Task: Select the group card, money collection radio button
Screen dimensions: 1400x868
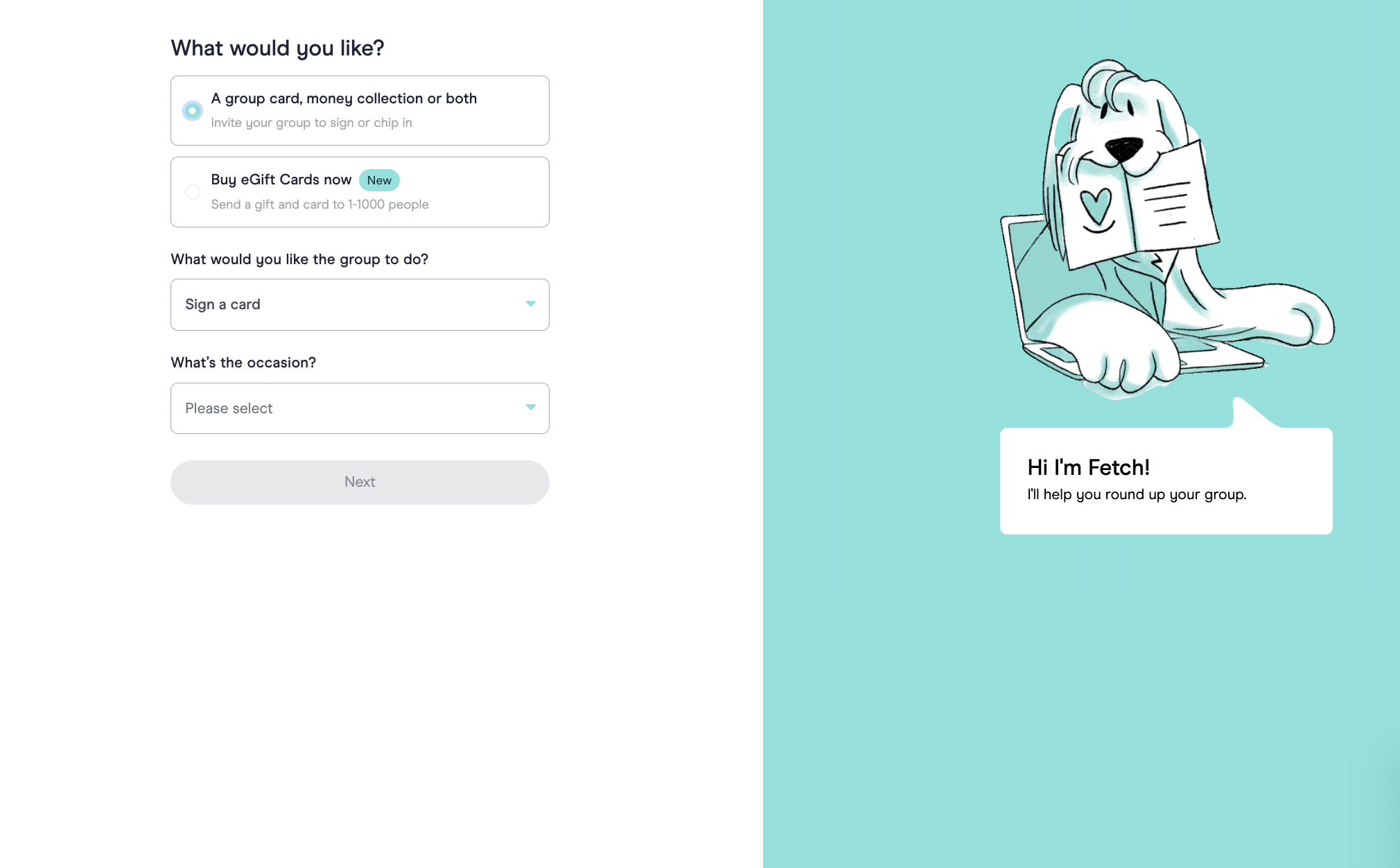Action: point(193,111)
